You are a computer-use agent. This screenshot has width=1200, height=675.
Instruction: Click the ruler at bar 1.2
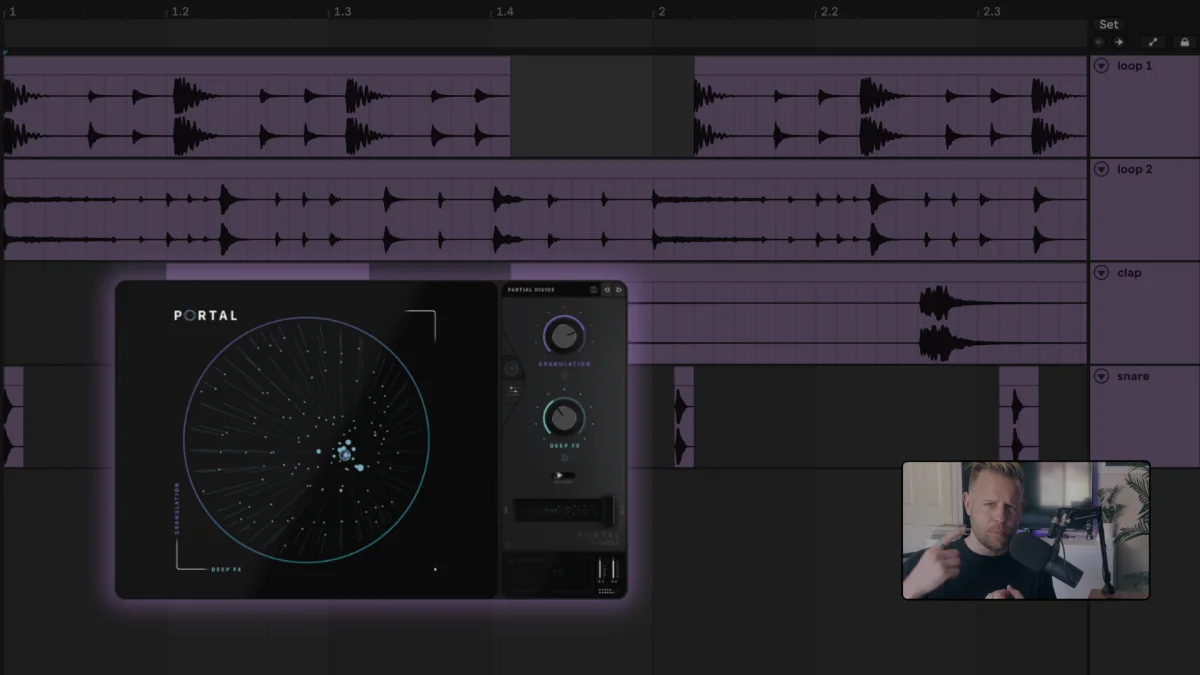[x=180, y=11]
